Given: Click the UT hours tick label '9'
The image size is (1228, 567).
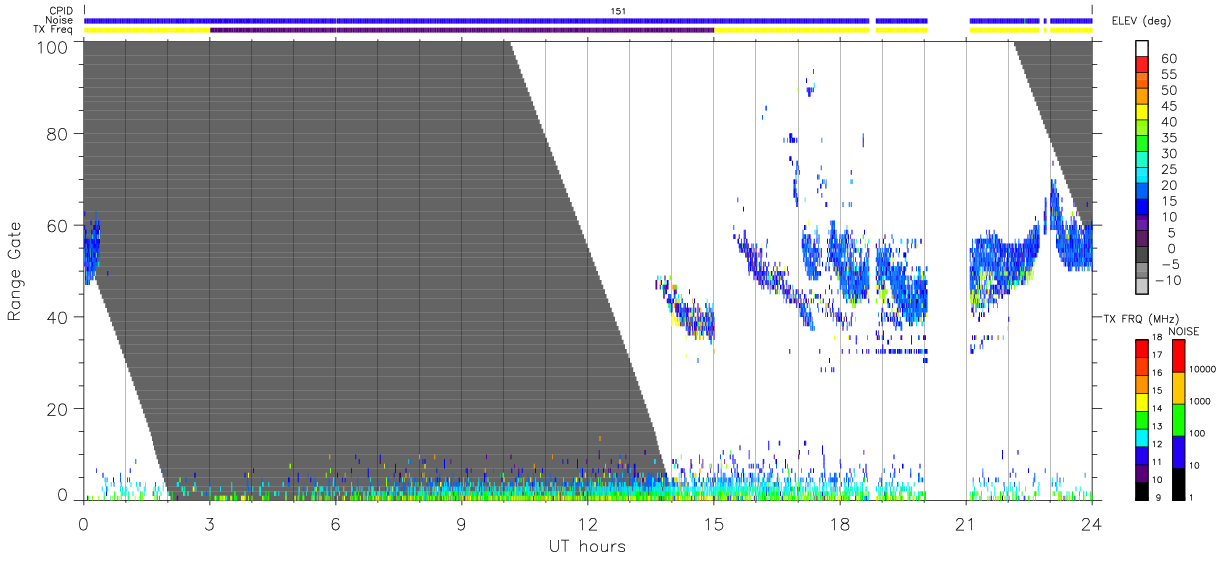Looking at the screenshot, I should [461, 522].
